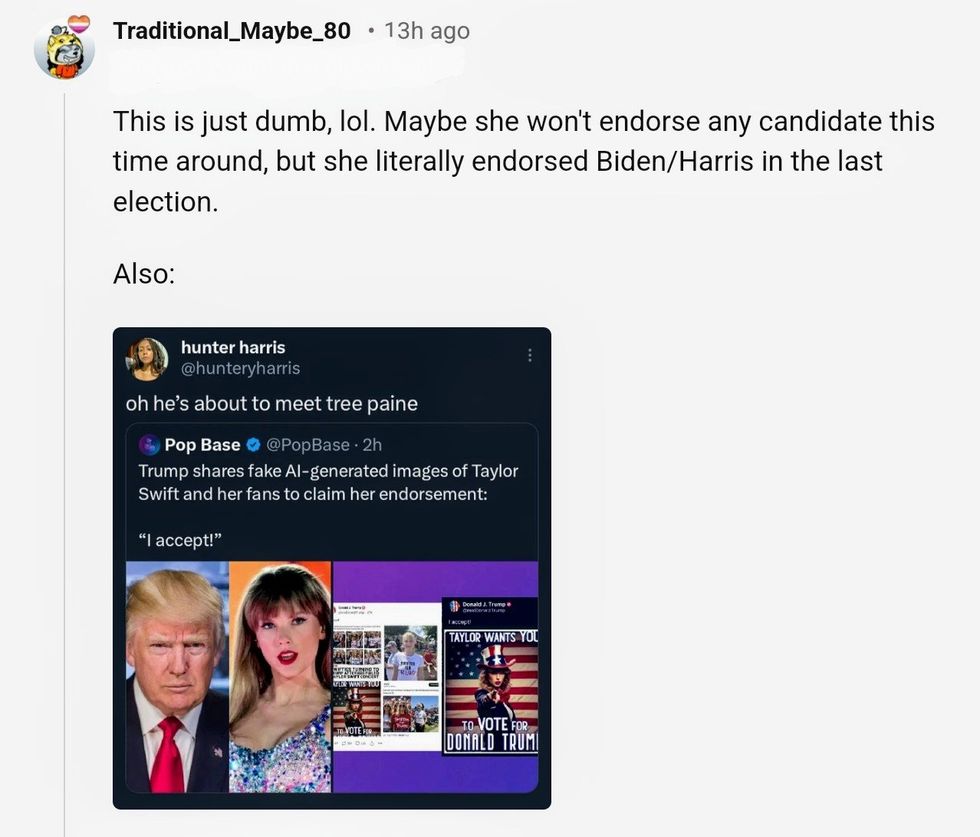The height and width of the screenshot is (837, 980).
Task: Click the hunter harris display name
Action: tap(233, 347)
